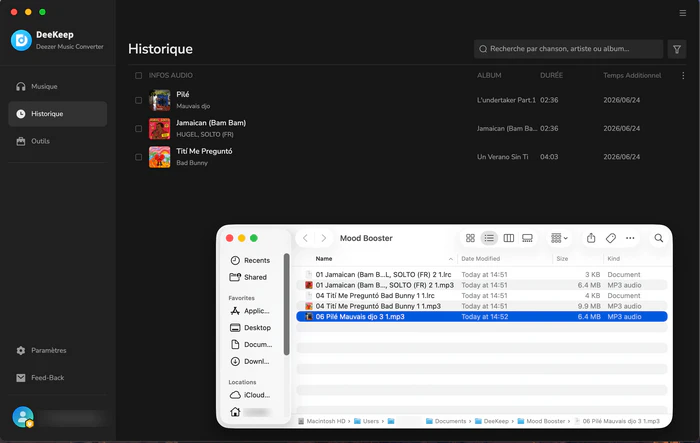This screenshot has height=443, width=700.
Task: Click the Temps Additionnel column header
Action: (632, 75)
